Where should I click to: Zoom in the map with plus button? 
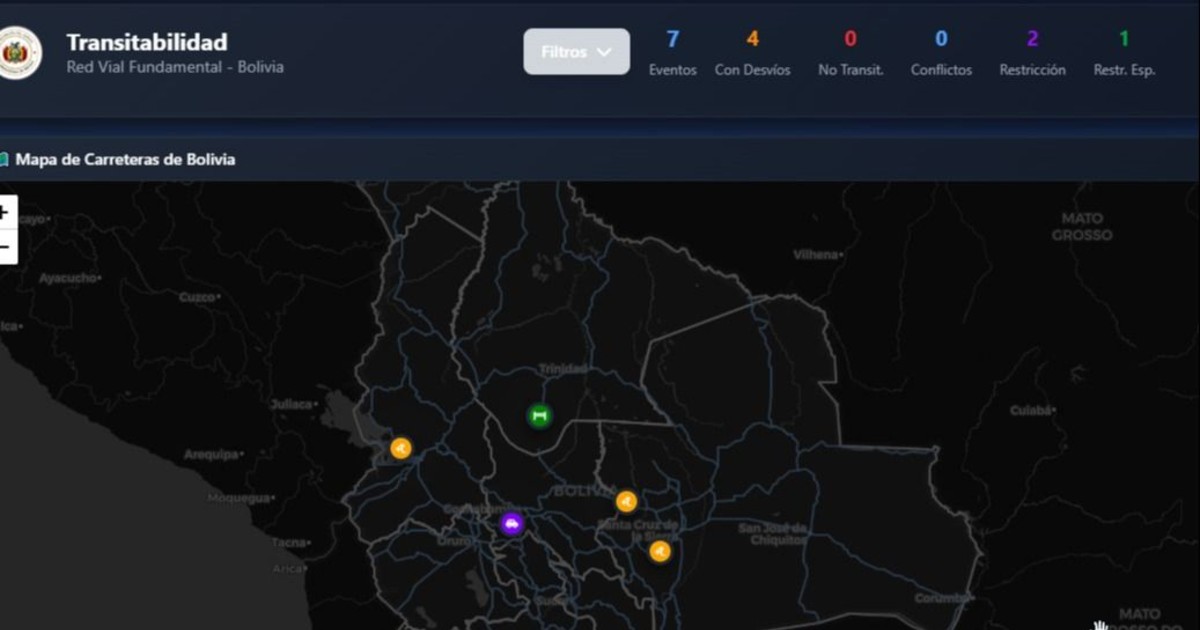(x=4, y=212)
